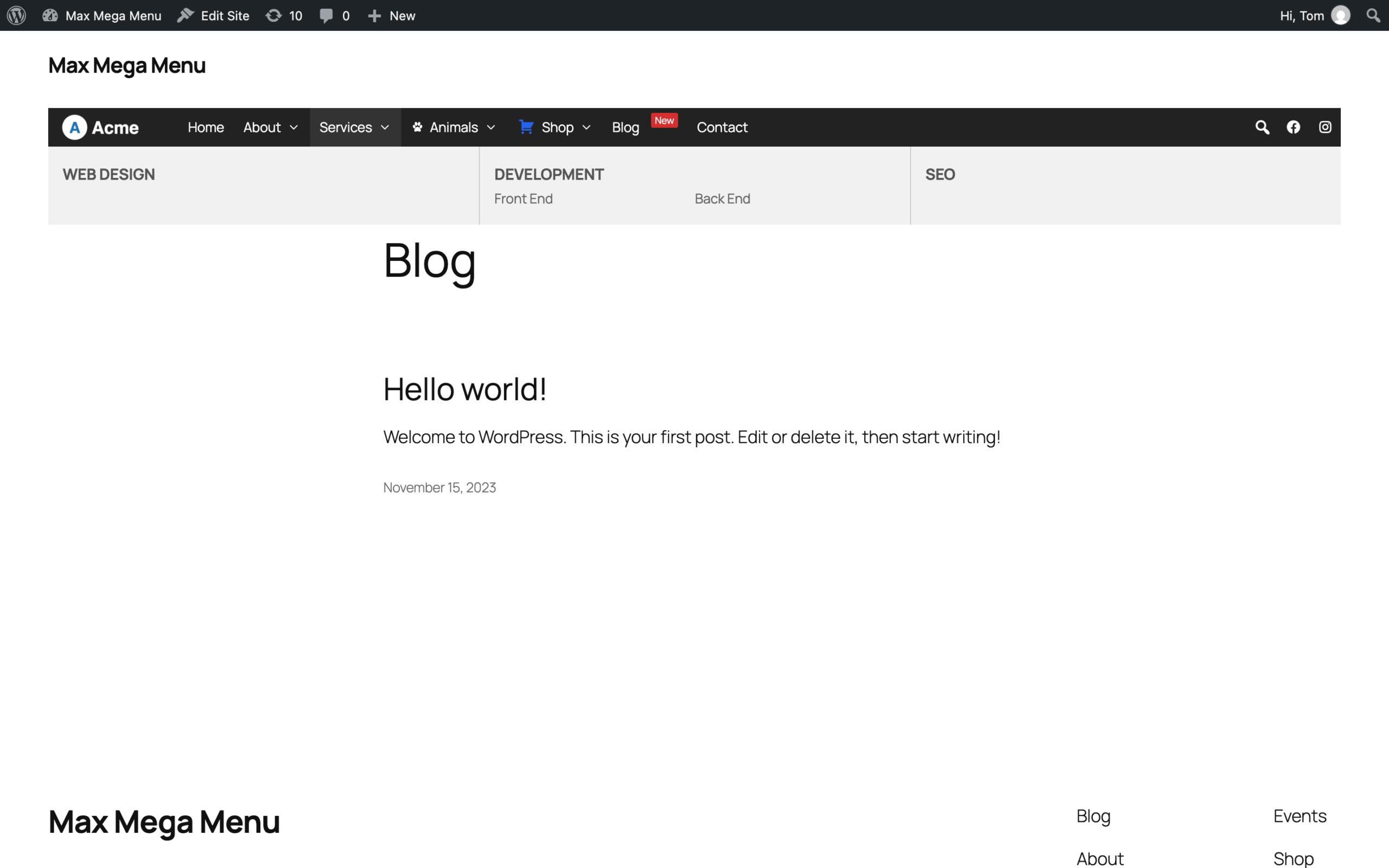Click the Animals paw icon
1389x868 pixels.
pyautogui.click(x=417, y=127)
